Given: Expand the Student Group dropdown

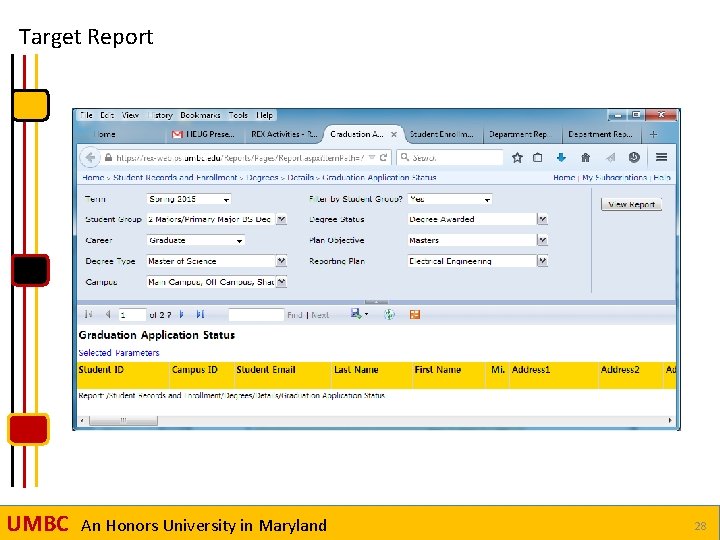Looking at the screenshot, I should click(281, 219).
